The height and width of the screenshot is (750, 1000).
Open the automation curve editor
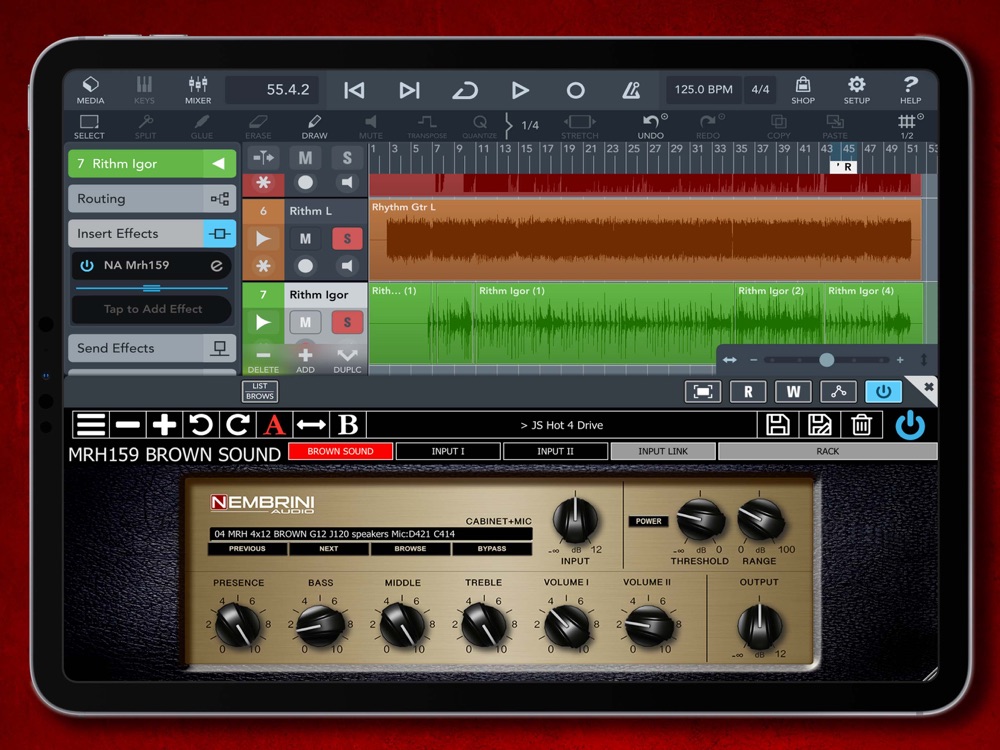pyautogui.click(x=839, y=392)
